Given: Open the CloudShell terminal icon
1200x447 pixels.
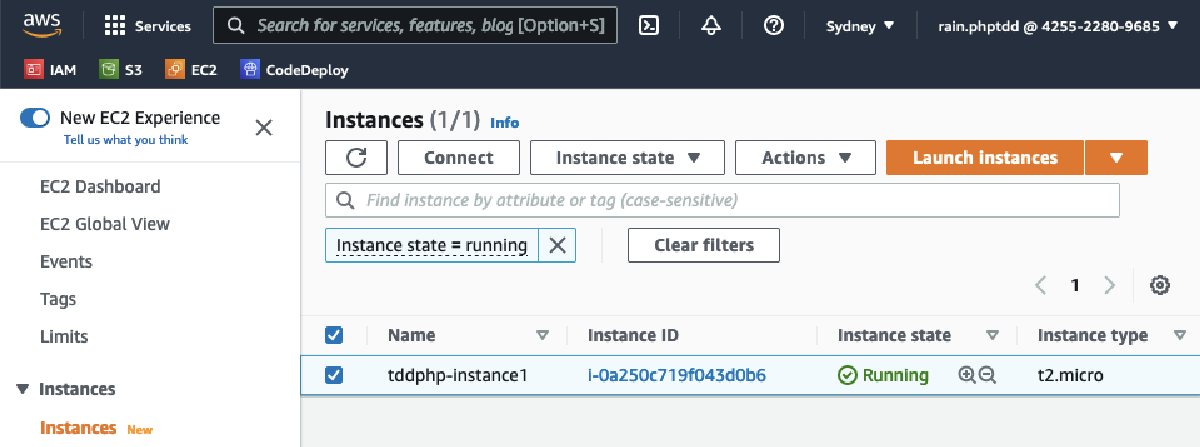Looking at the screenshot, I should (648, 26).
